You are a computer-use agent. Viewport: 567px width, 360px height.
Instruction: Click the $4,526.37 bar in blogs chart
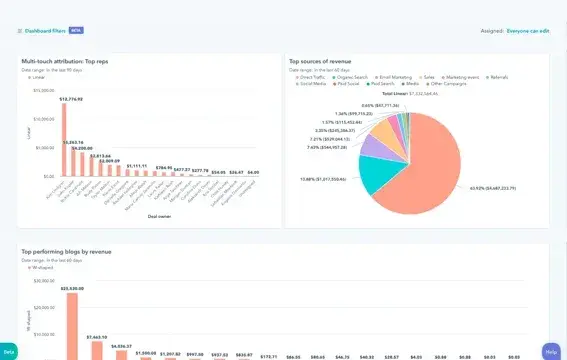pyautogui.click(x=121, y=355)
